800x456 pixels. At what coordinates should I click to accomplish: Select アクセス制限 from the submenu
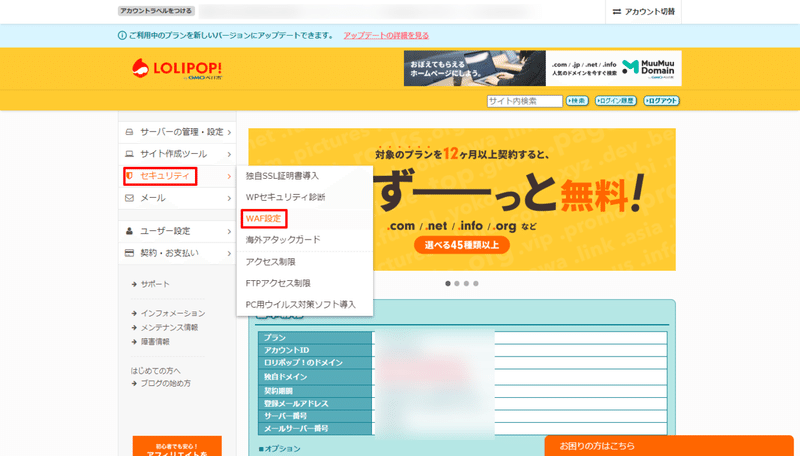[270, 262]
